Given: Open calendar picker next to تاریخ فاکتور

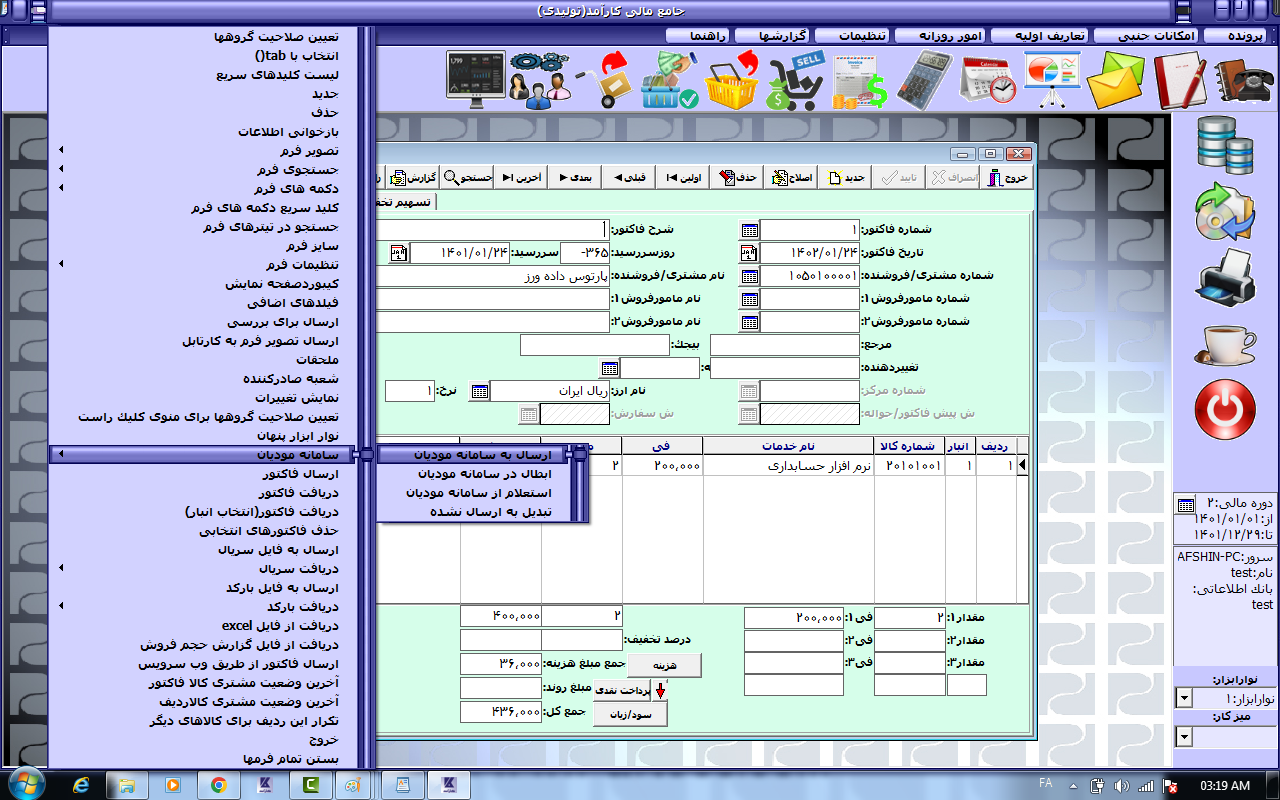Looking at the screenshot, I should [x=749, y=253].
